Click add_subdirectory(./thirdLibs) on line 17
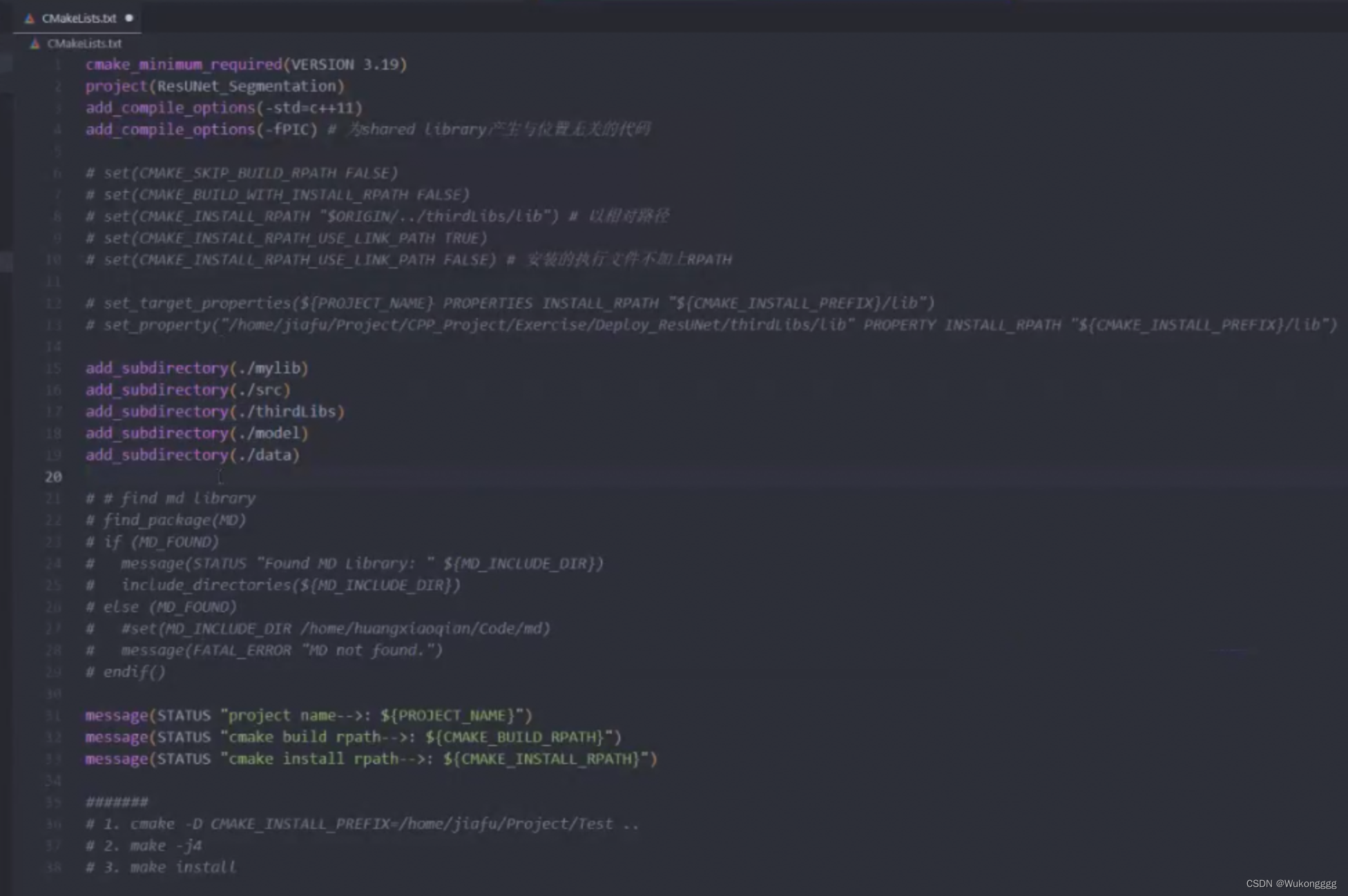This screenshot has height=896, width=1348. click(x=214, y=411)
